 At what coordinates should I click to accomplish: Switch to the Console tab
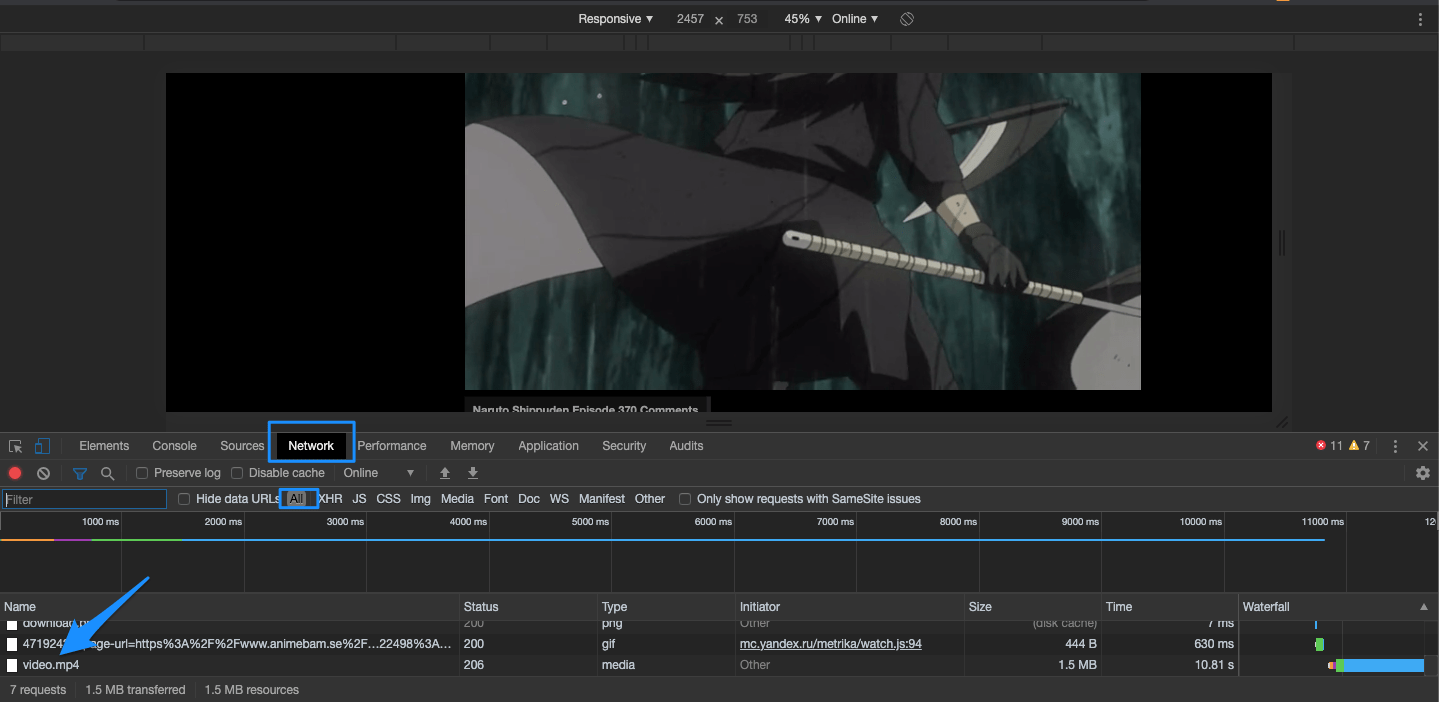tap(174, 446)
